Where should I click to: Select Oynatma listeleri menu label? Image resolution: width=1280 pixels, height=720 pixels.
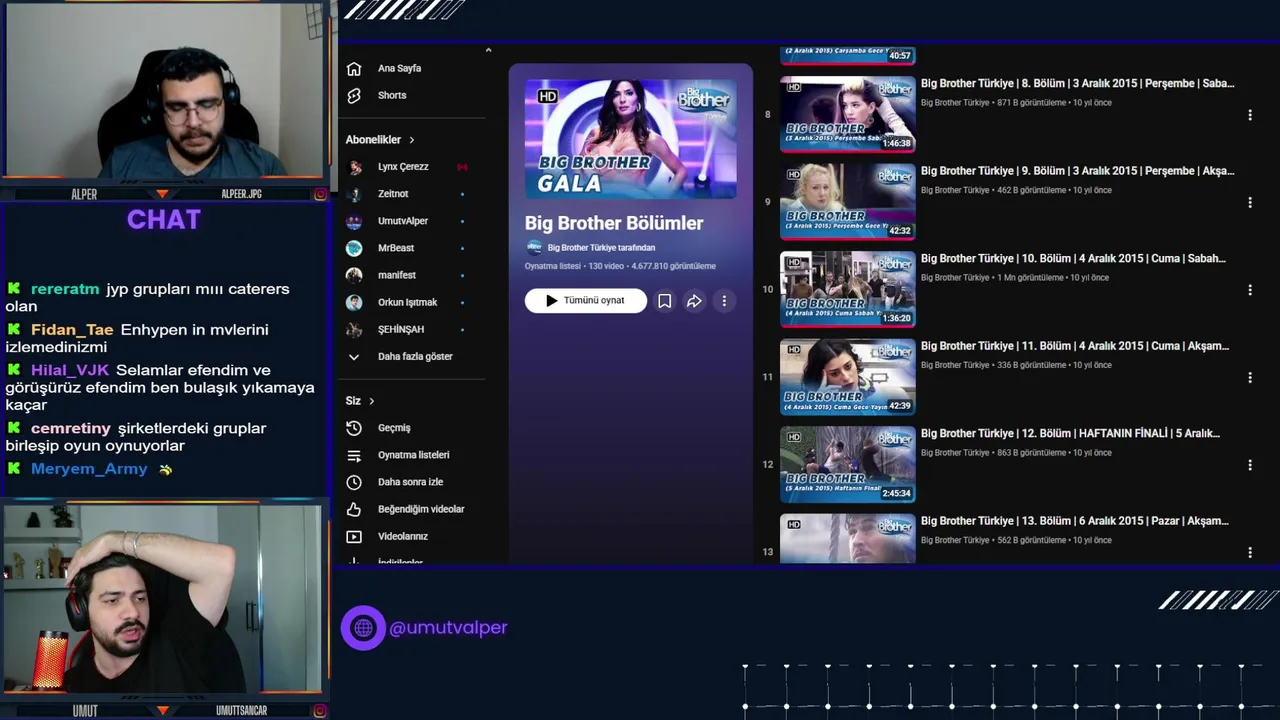414,455
